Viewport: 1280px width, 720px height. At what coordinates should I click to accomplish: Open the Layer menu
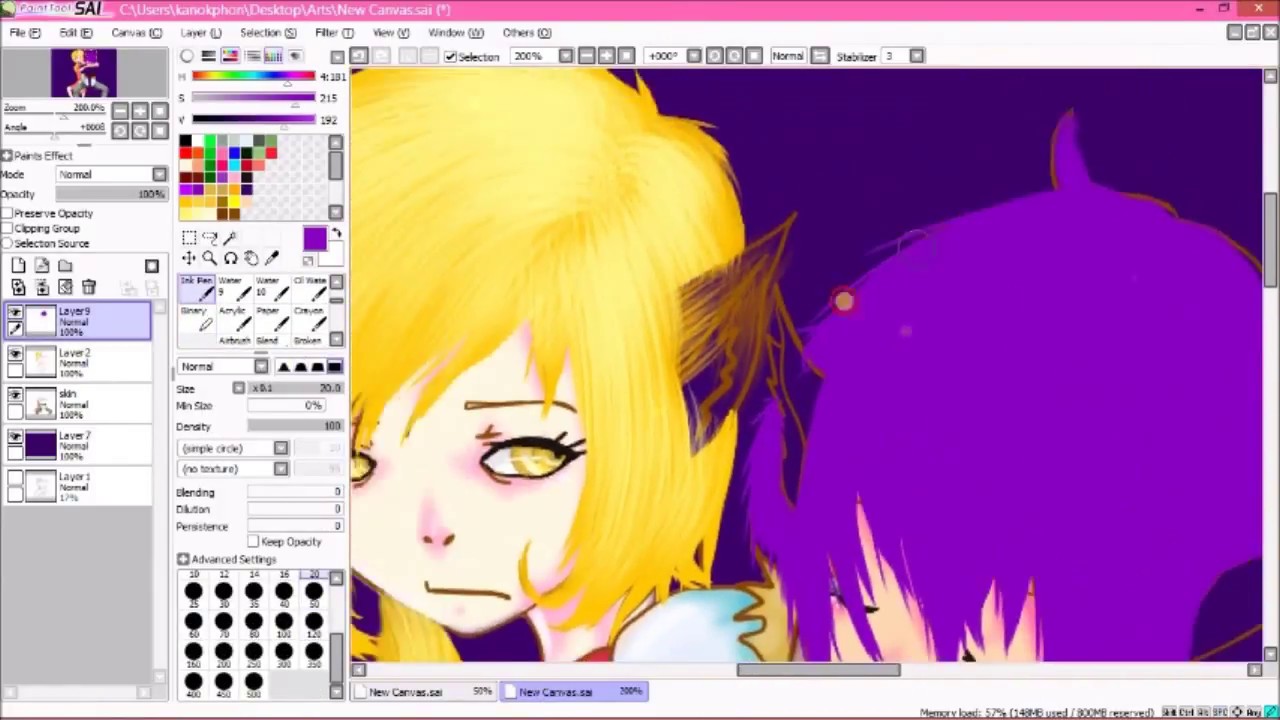point(200,33)
